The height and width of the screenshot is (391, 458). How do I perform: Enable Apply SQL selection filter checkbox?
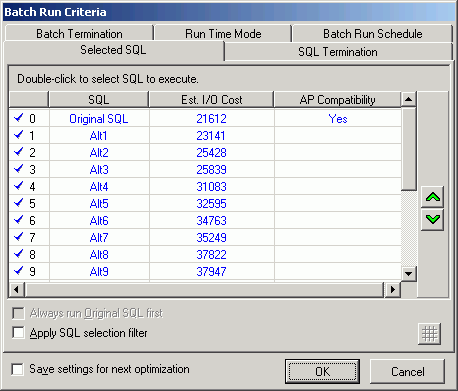coord(18,333)
